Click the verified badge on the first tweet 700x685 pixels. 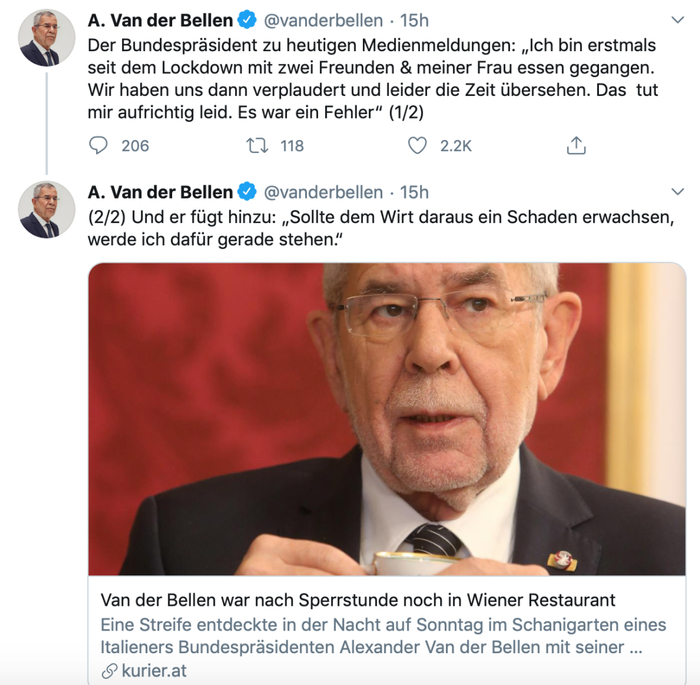(247, 20)
